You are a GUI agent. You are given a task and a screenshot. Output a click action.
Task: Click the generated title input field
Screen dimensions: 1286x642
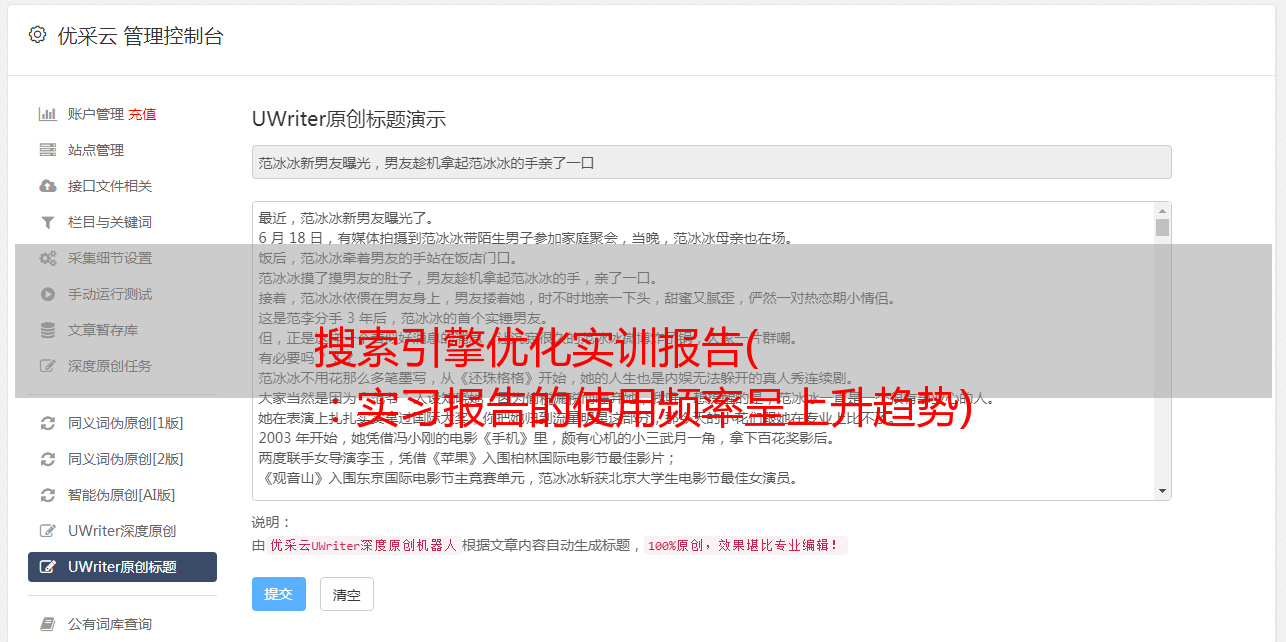(x=711, y=162)
